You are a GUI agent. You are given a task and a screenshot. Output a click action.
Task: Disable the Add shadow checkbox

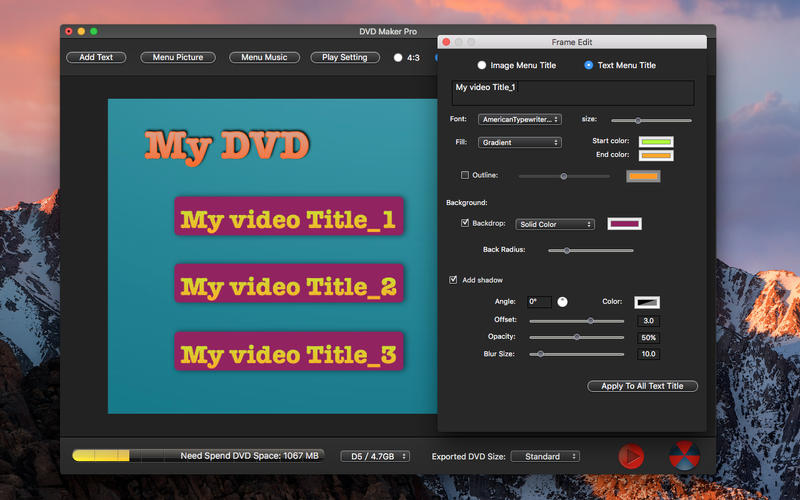tap(454, 280)
